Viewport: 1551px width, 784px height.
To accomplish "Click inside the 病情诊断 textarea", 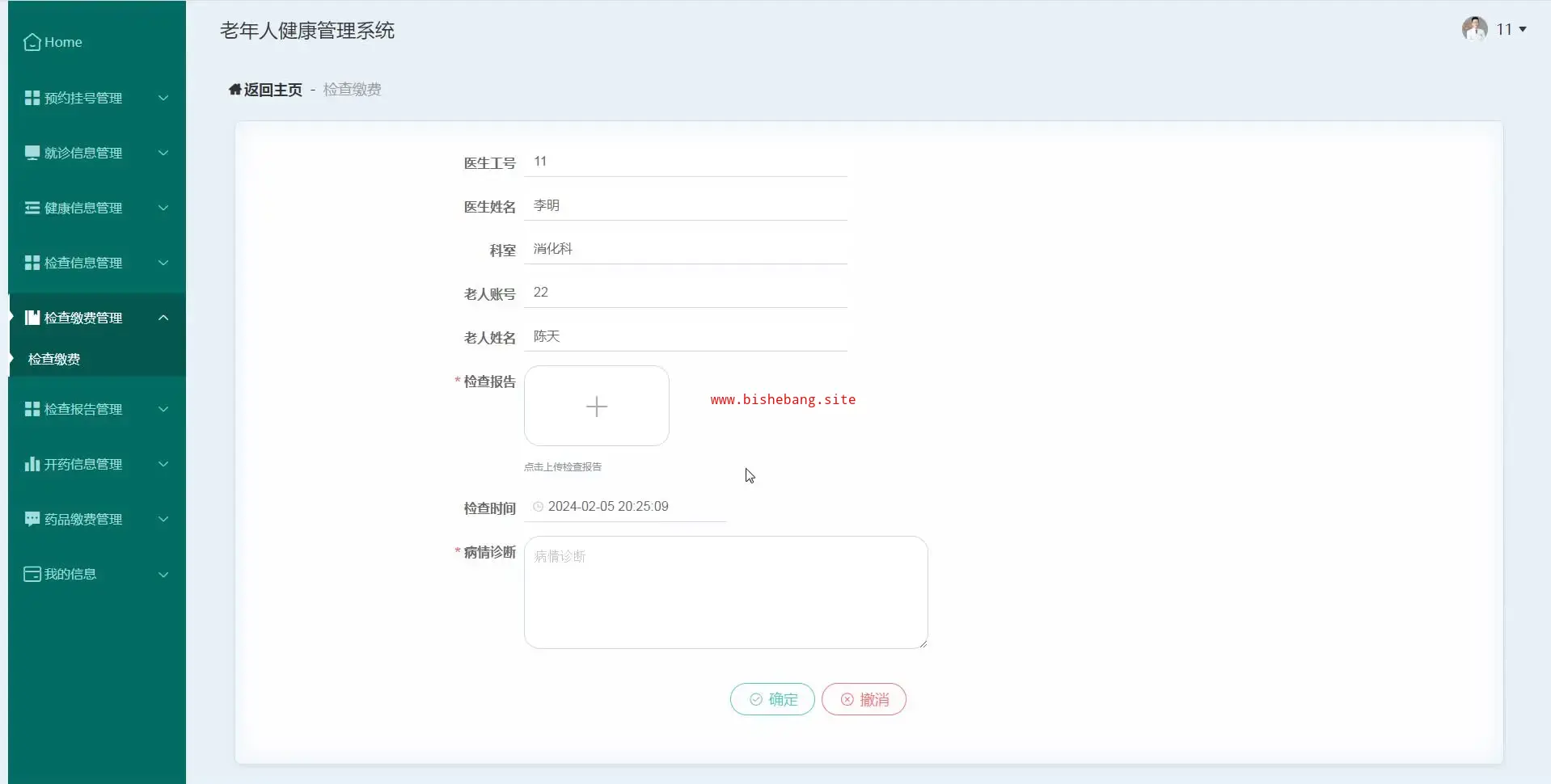I will coord(726,592).
